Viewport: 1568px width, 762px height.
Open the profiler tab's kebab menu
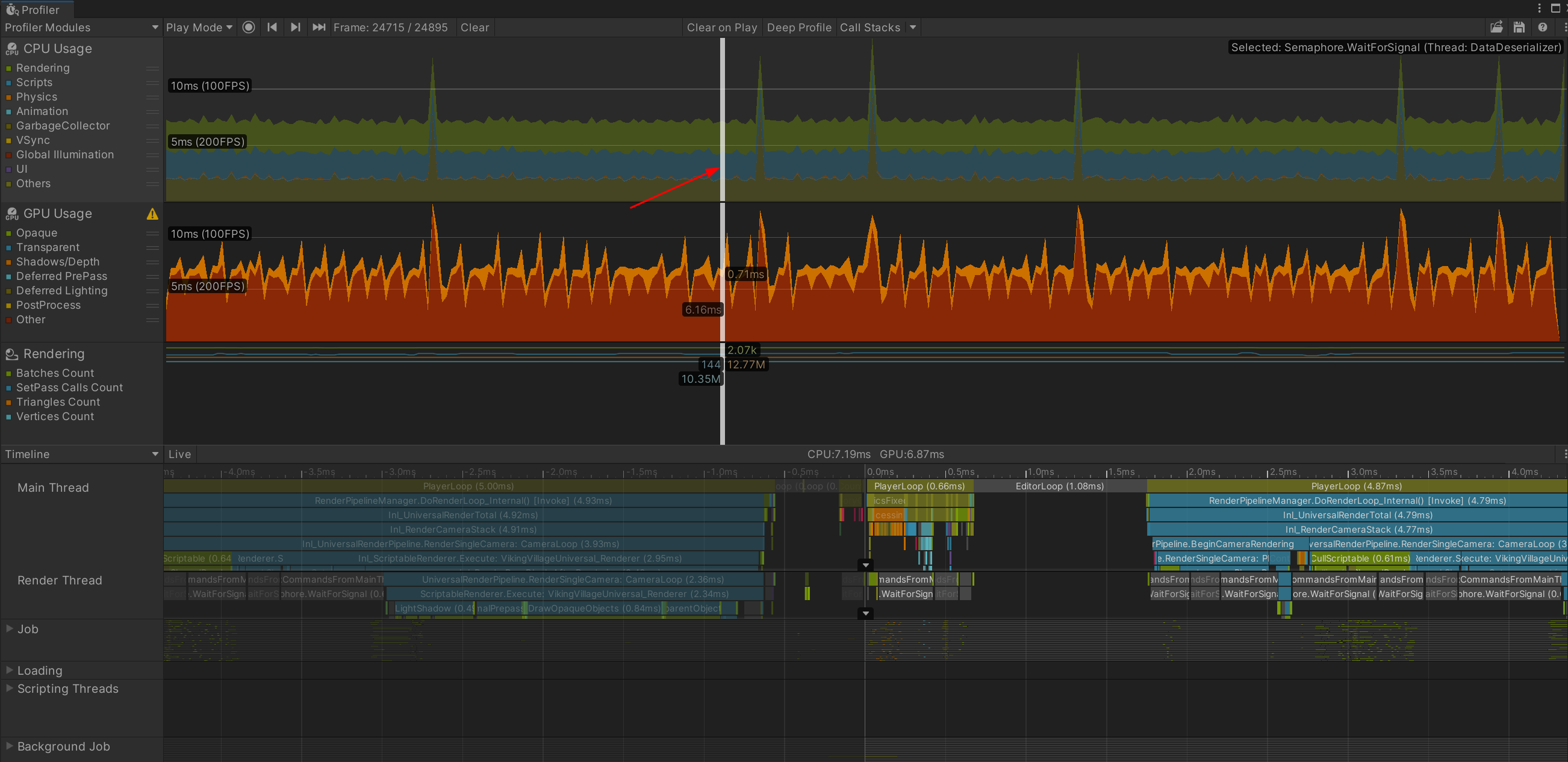coord(1539,8)
